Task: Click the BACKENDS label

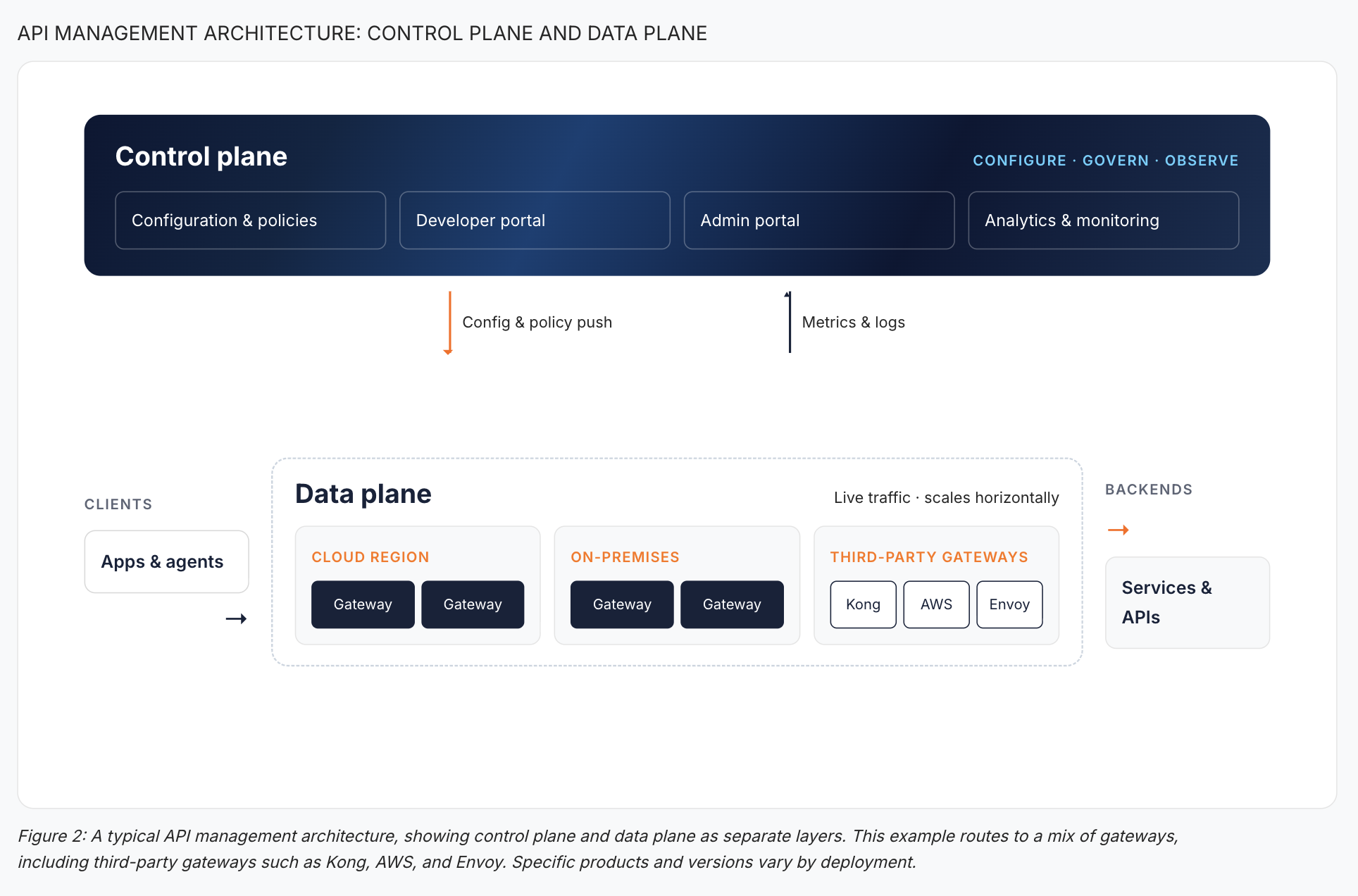Action: pos(1149,490)
